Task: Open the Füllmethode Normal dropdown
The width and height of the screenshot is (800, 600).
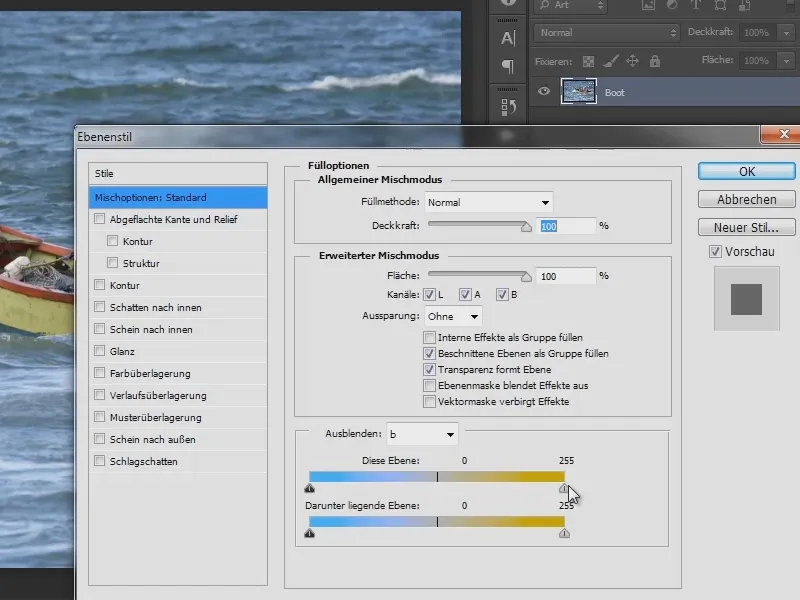Action: coord(489,203)
